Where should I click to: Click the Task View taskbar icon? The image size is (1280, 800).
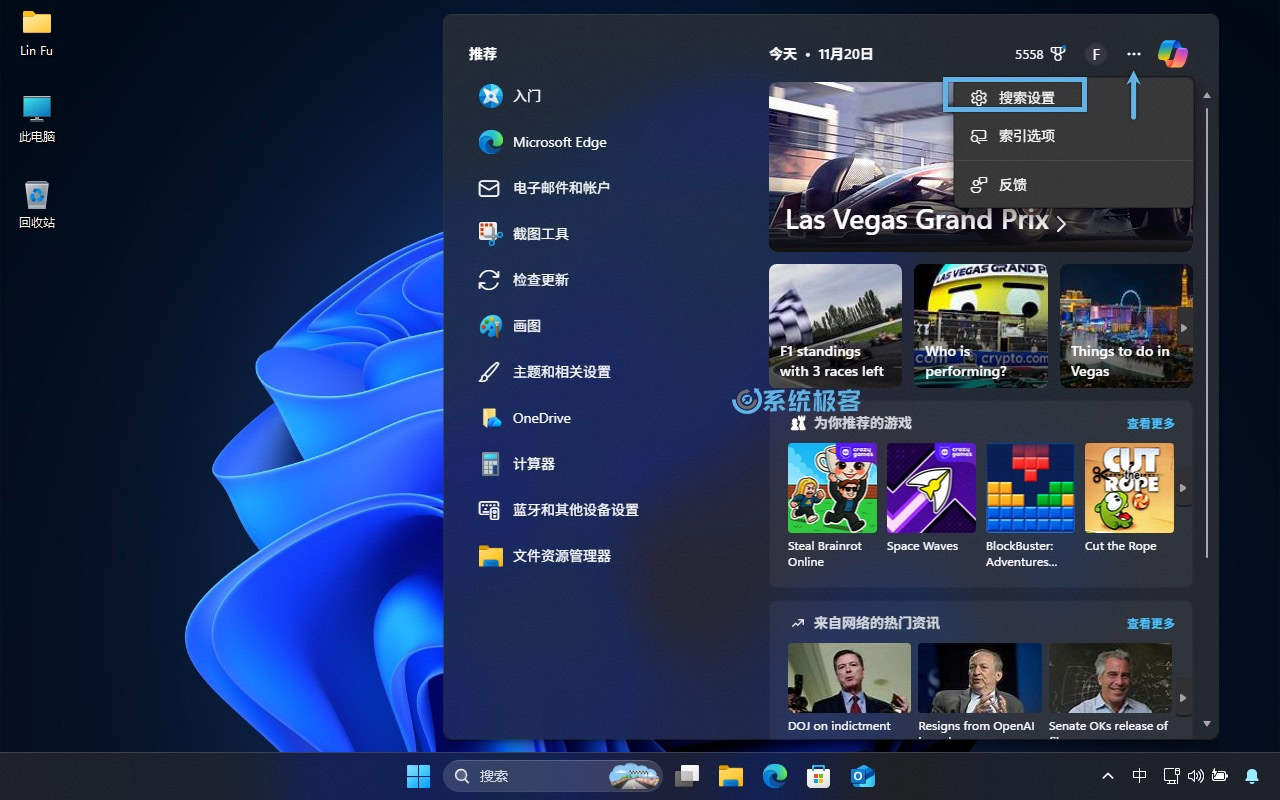pyautogui.click(x=687, y=776)
